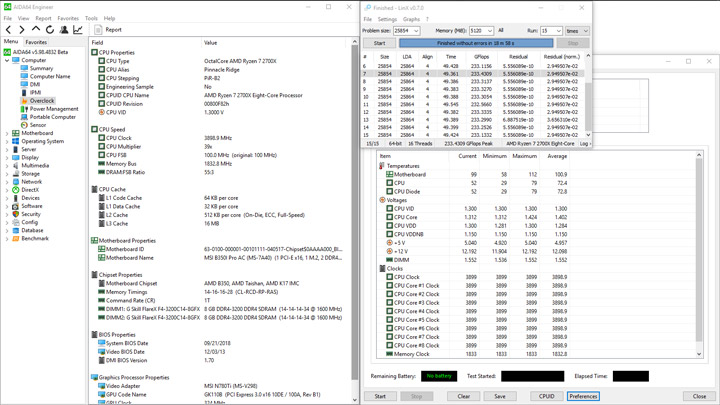720x405 pixels.
Task: Open LinX Settings menu
Action: click(x=387, y=19)
